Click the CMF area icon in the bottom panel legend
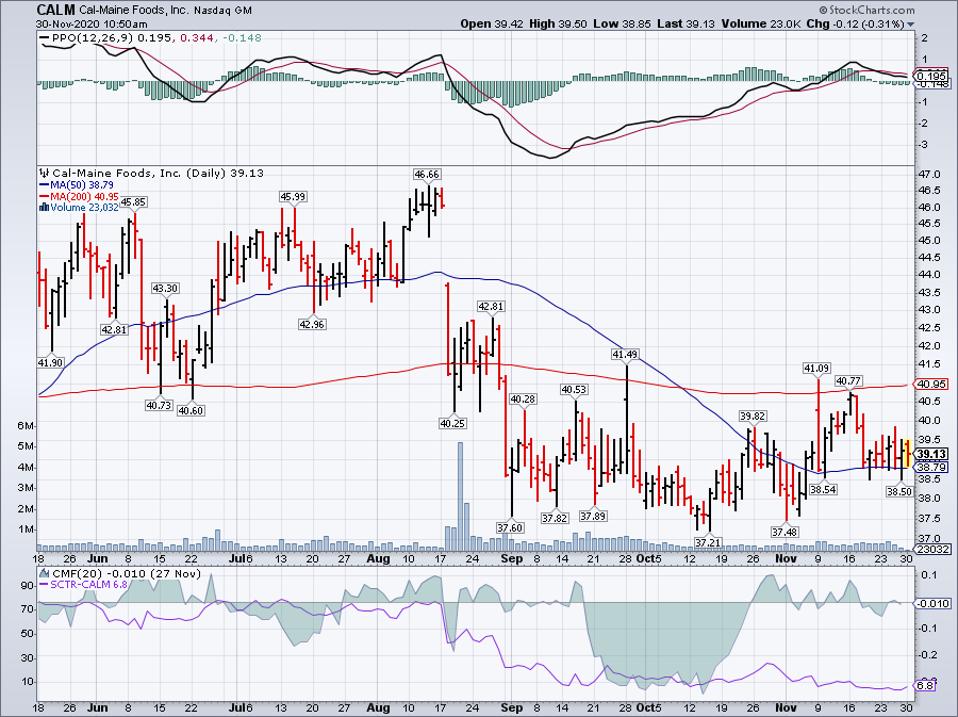This screenshot has height=717, width=958. click(x=44, y=573)
